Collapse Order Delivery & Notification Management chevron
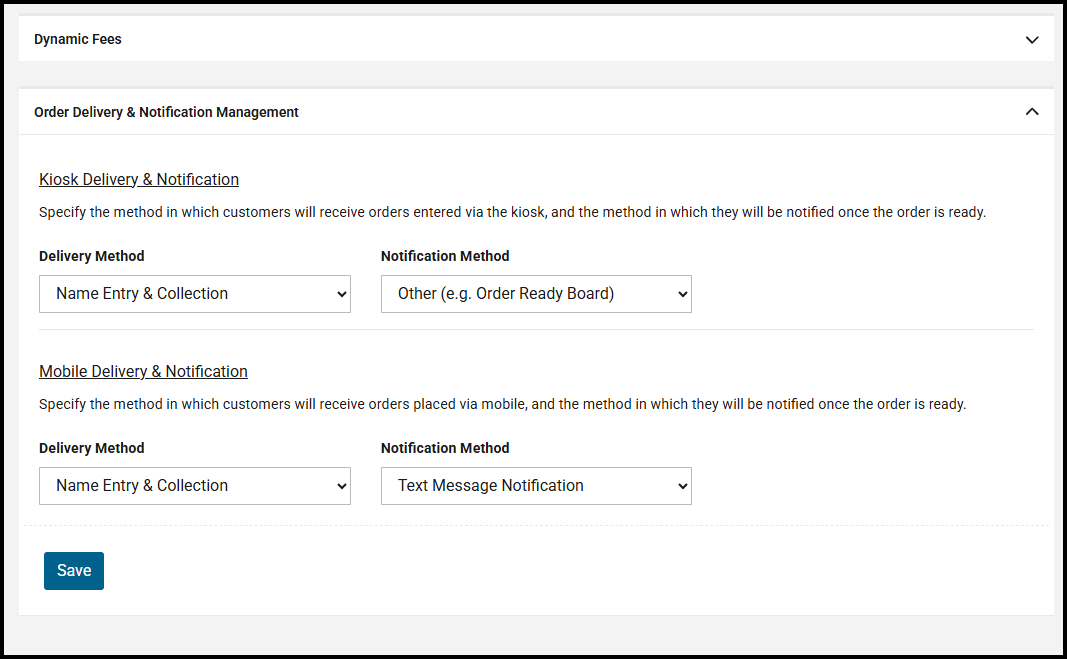 point(1032,112)
